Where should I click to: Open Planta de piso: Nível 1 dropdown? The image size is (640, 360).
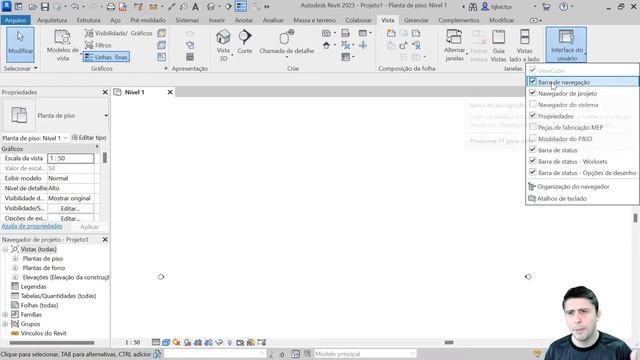(35, 138)
